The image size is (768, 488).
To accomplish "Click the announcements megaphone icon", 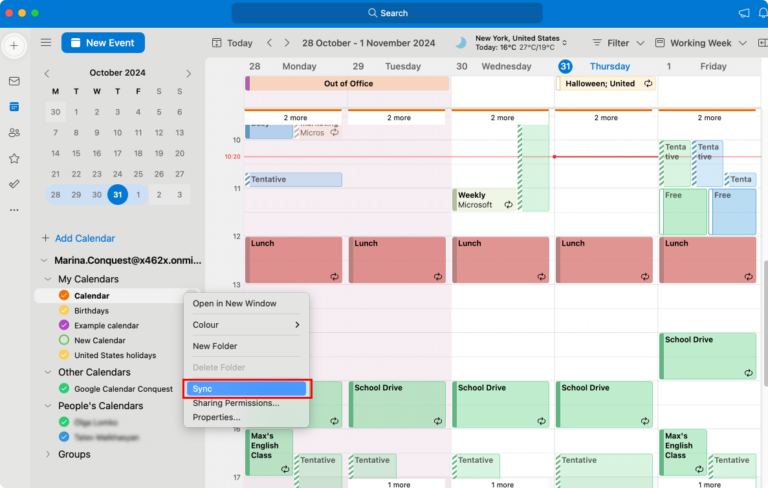I will click(744, 13).
